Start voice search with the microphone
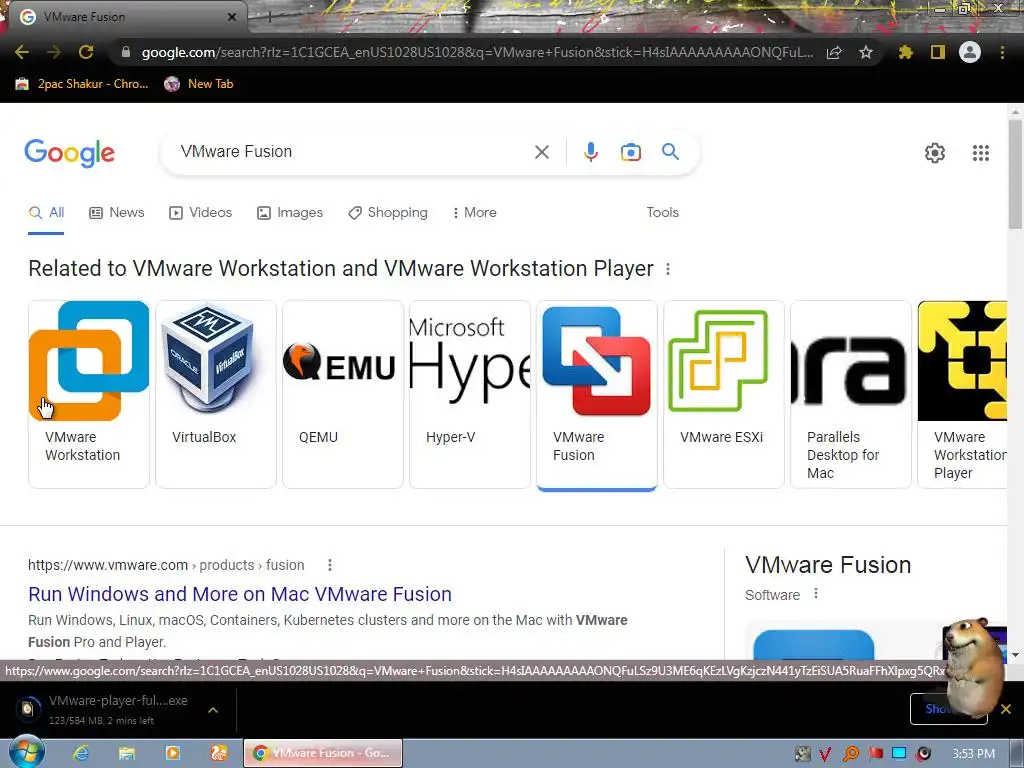 (590, 152)
